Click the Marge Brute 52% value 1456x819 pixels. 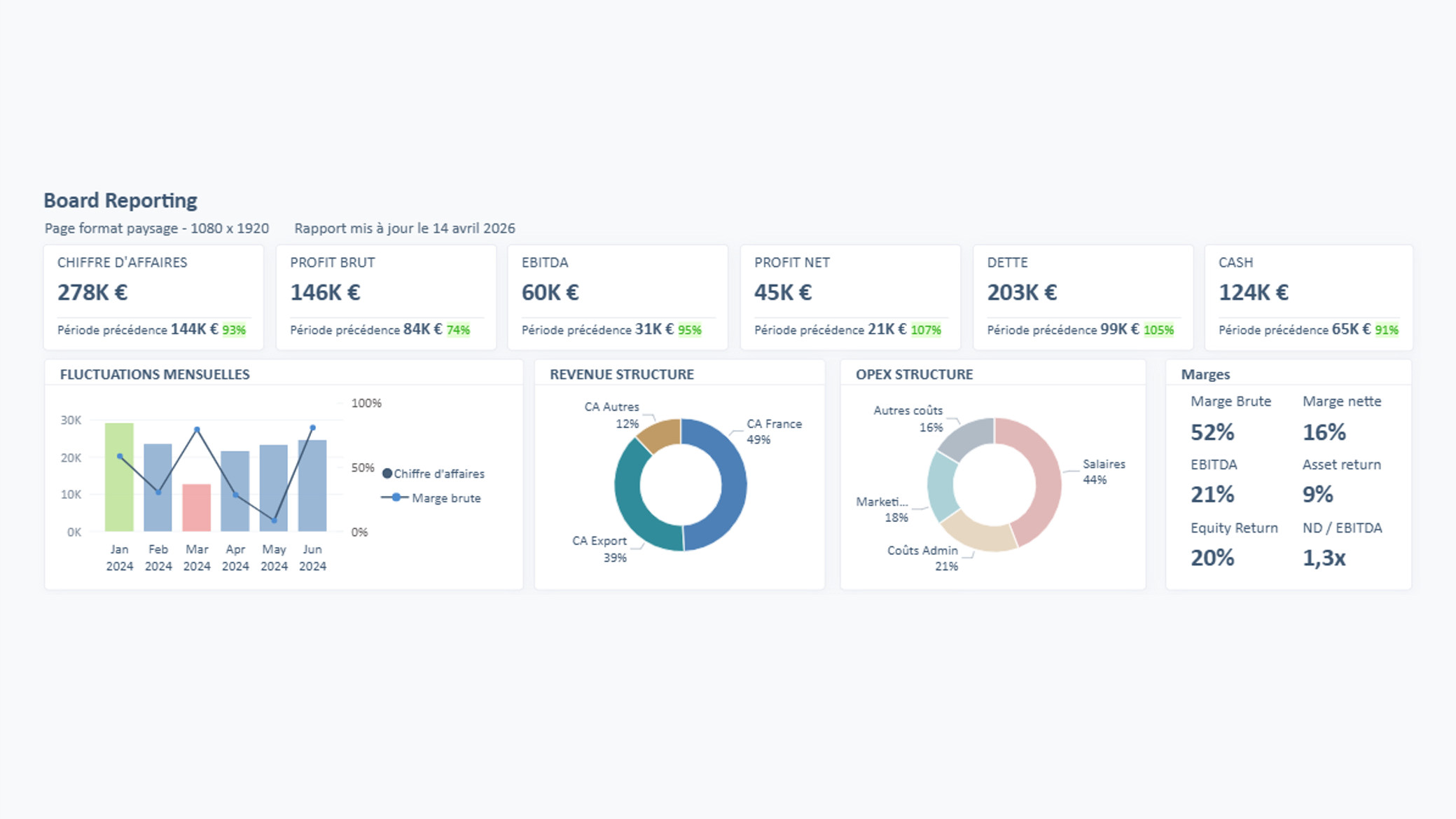coord(1212,432)
